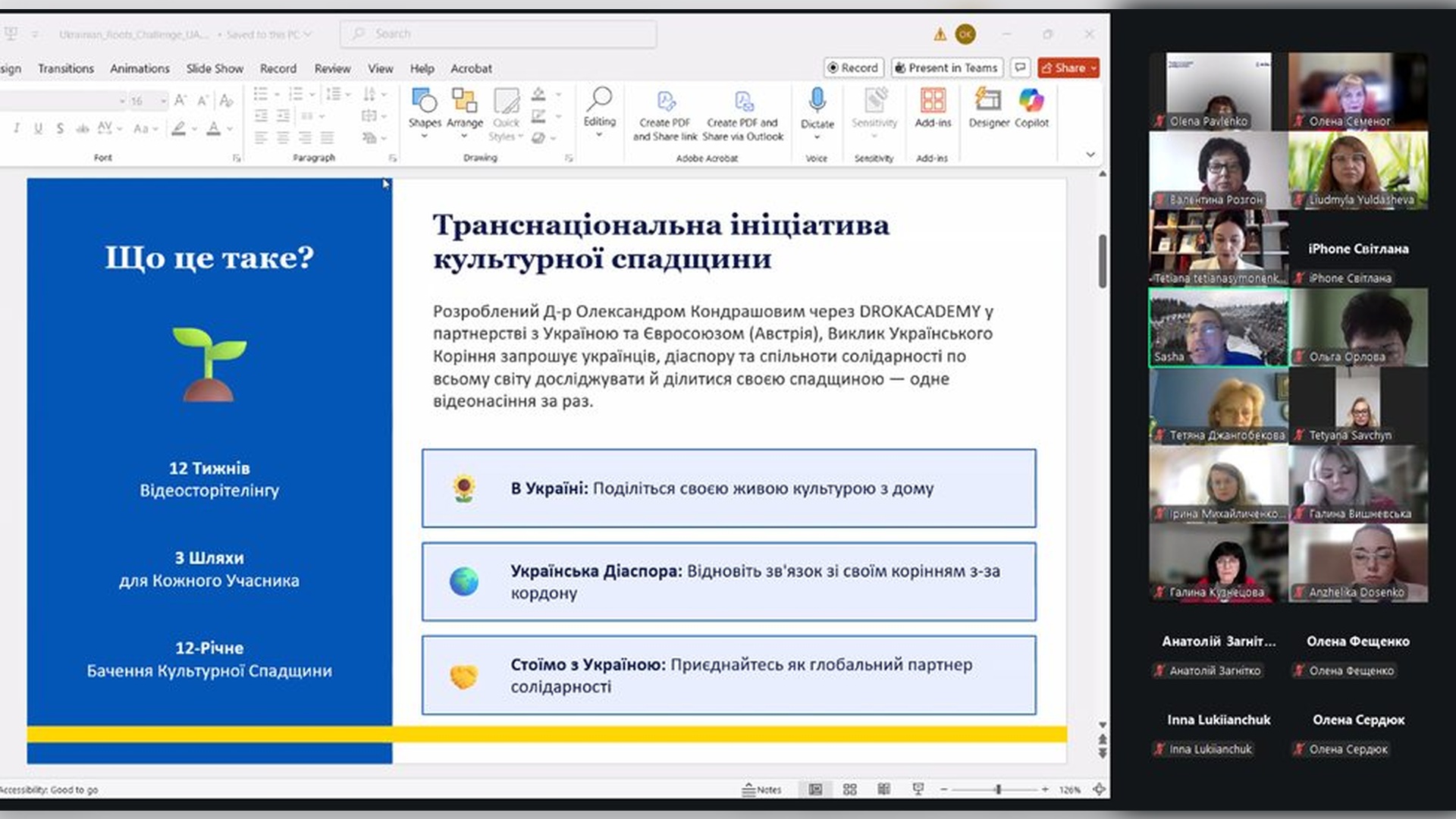Click Present in Teams button
The height and width of the screenshot is (819, 1456).
(946, 67)
